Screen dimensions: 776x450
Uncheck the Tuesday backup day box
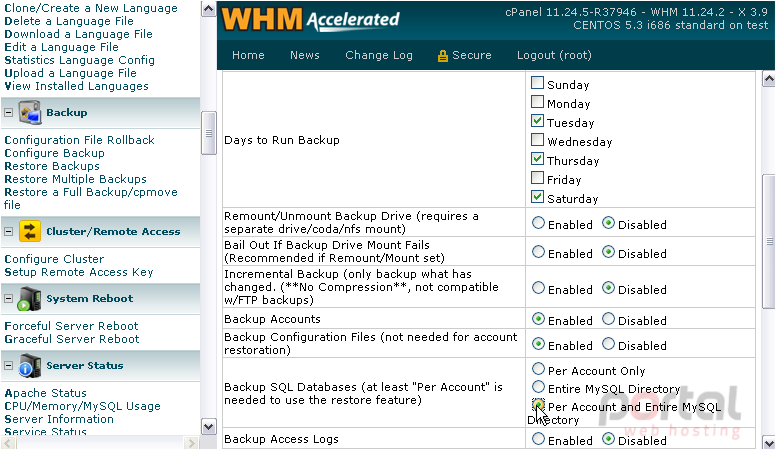point(537,120)
